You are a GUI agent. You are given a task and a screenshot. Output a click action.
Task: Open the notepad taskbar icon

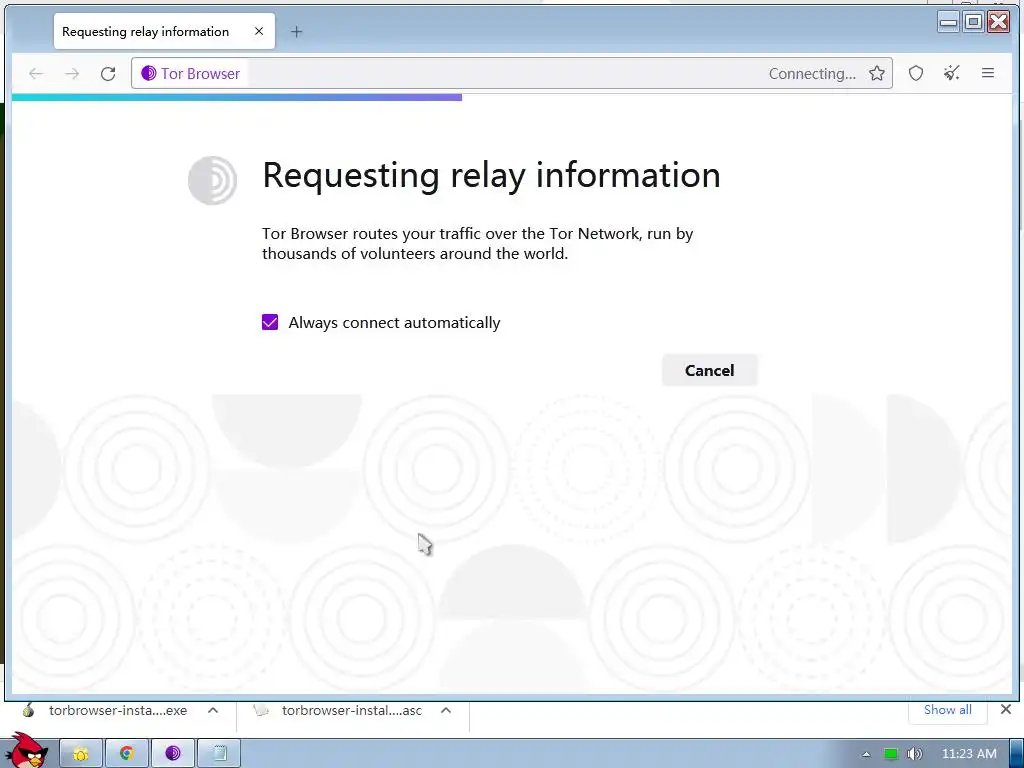[219, 754]
